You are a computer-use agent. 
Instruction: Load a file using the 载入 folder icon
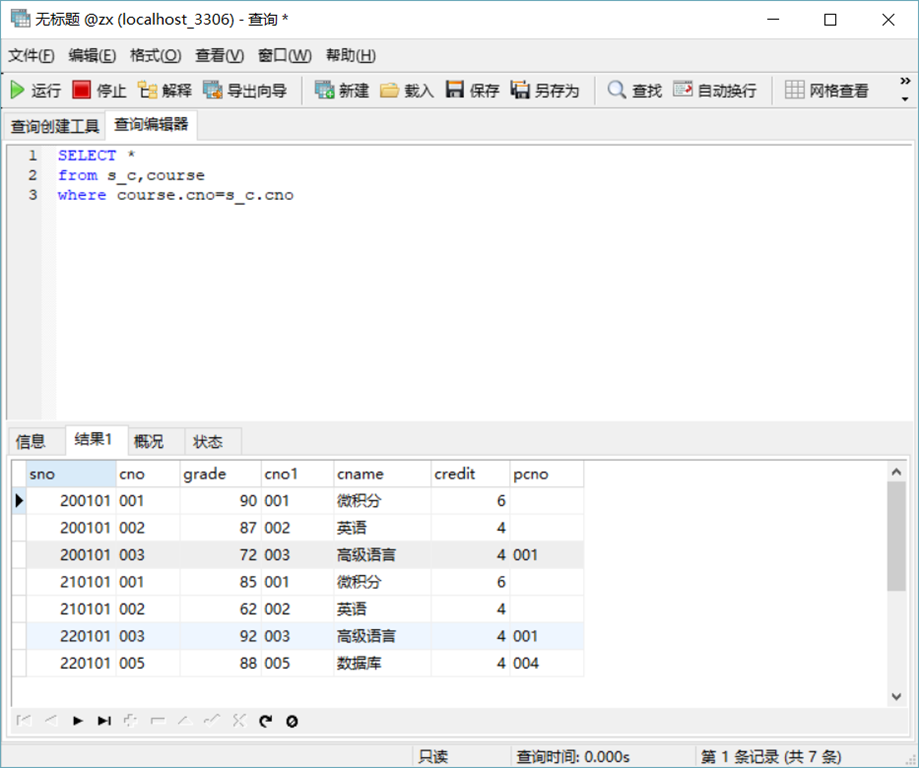coord(389,90)
